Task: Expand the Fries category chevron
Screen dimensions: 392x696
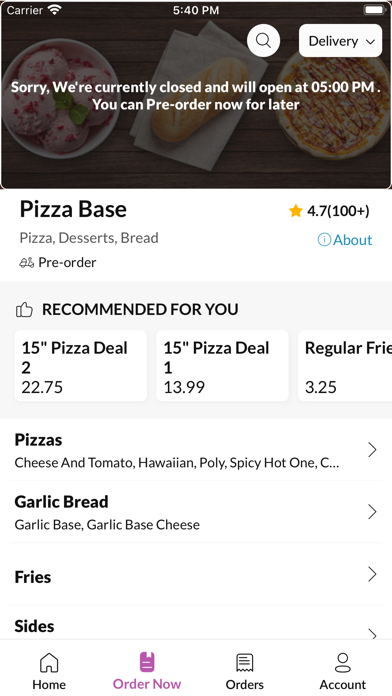Action: pyautogui.click(x=372, y=574)
